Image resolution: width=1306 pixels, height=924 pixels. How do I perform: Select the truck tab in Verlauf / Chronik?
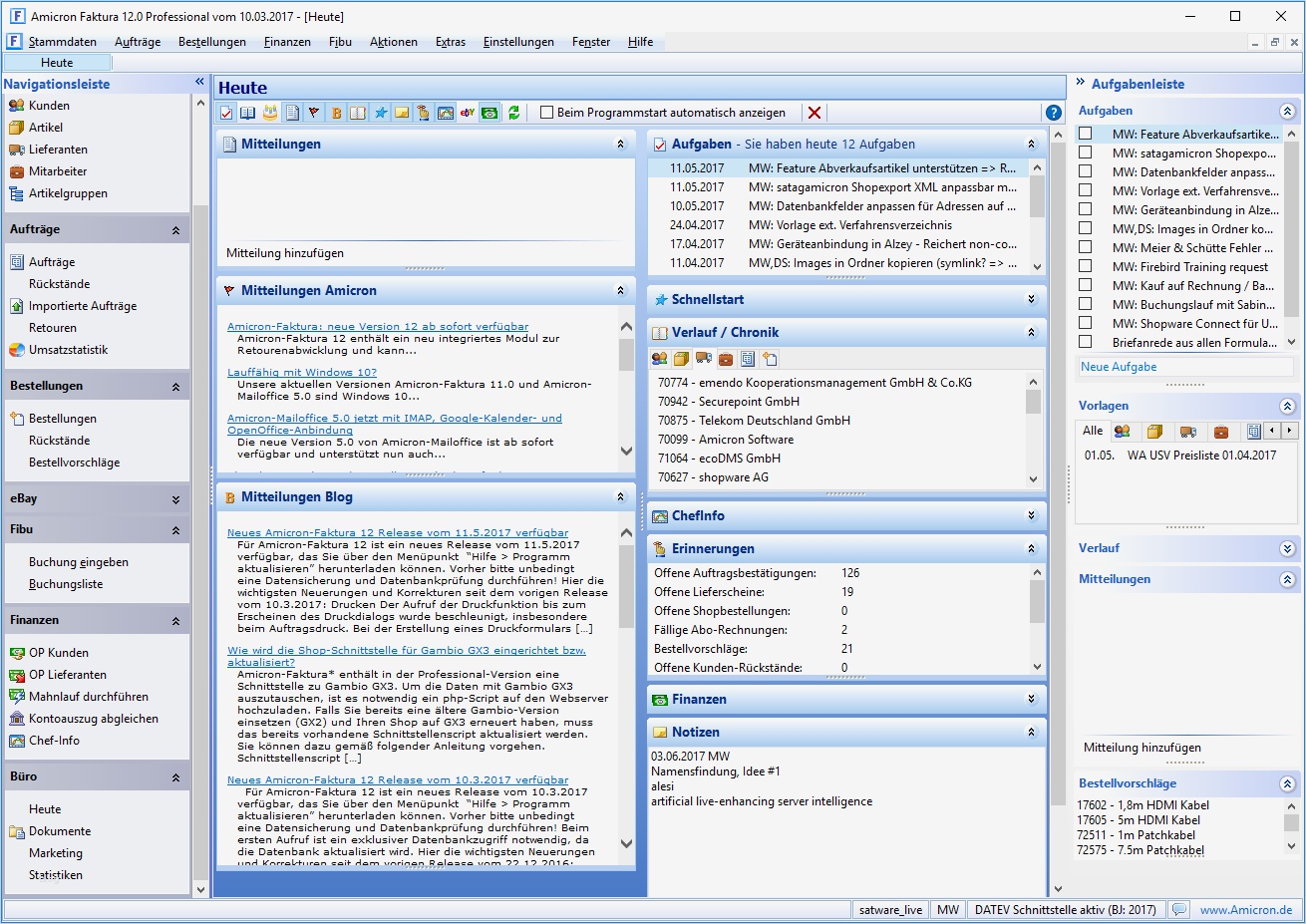pyautogui.click(x=704, y=359)
